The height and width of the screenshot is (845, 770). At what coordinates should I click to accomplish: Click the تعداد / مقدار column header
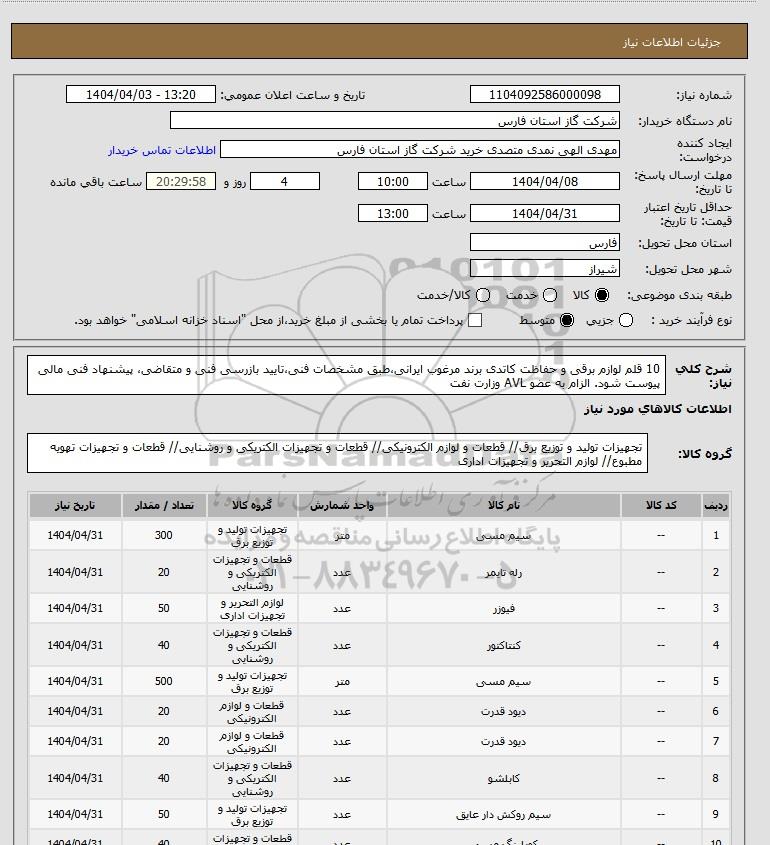click(164, 505)
